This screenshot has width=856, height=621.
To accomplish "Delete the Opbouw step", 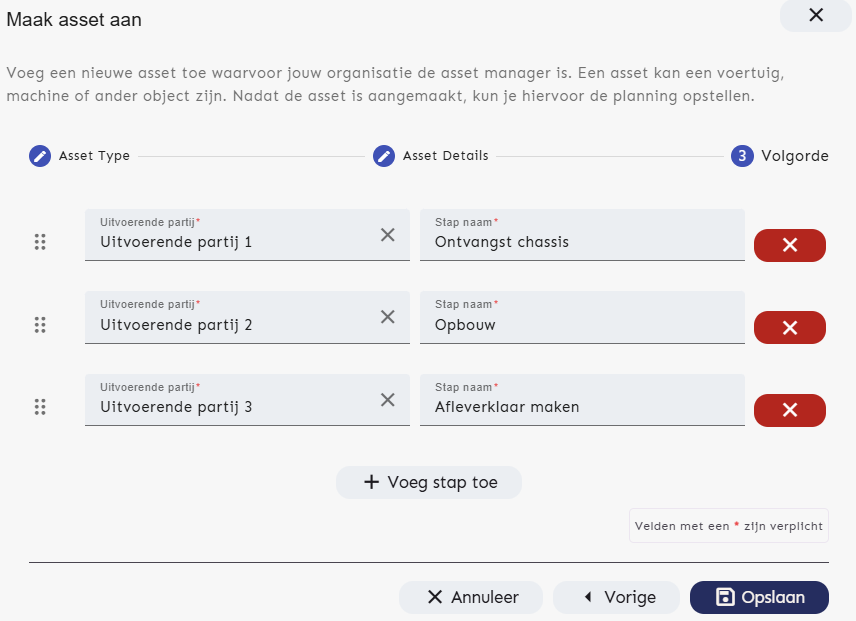I will 789,325.
